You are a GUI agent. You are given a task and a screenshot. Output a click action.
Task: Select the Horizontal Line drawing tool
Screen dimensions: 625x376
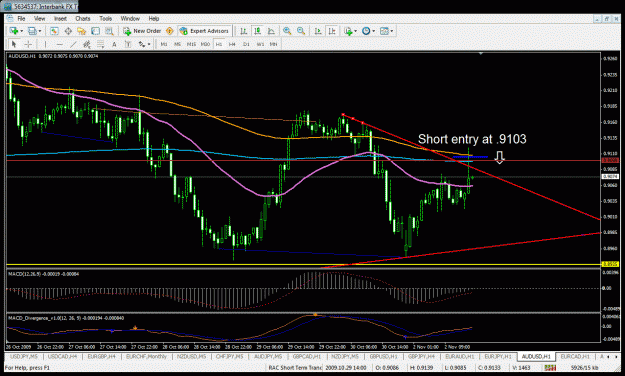[x=59, y=44]
